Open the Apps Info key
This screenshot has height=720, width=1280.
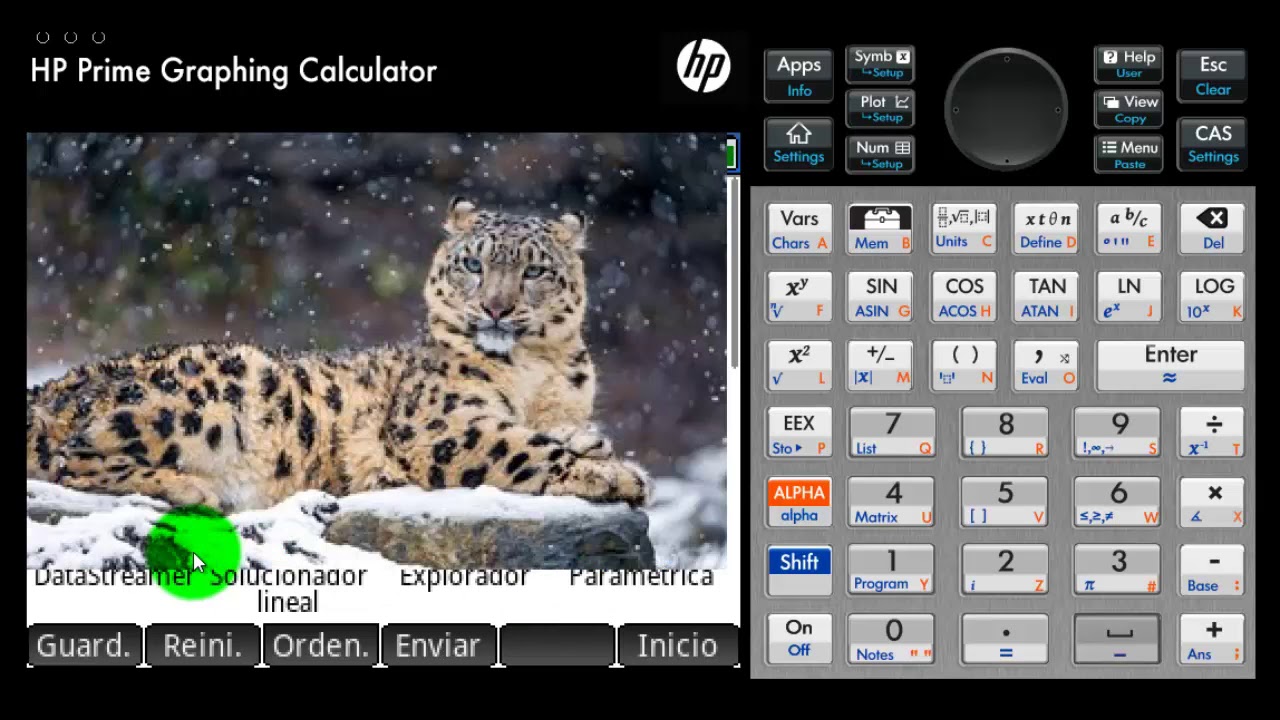[799, 76]
